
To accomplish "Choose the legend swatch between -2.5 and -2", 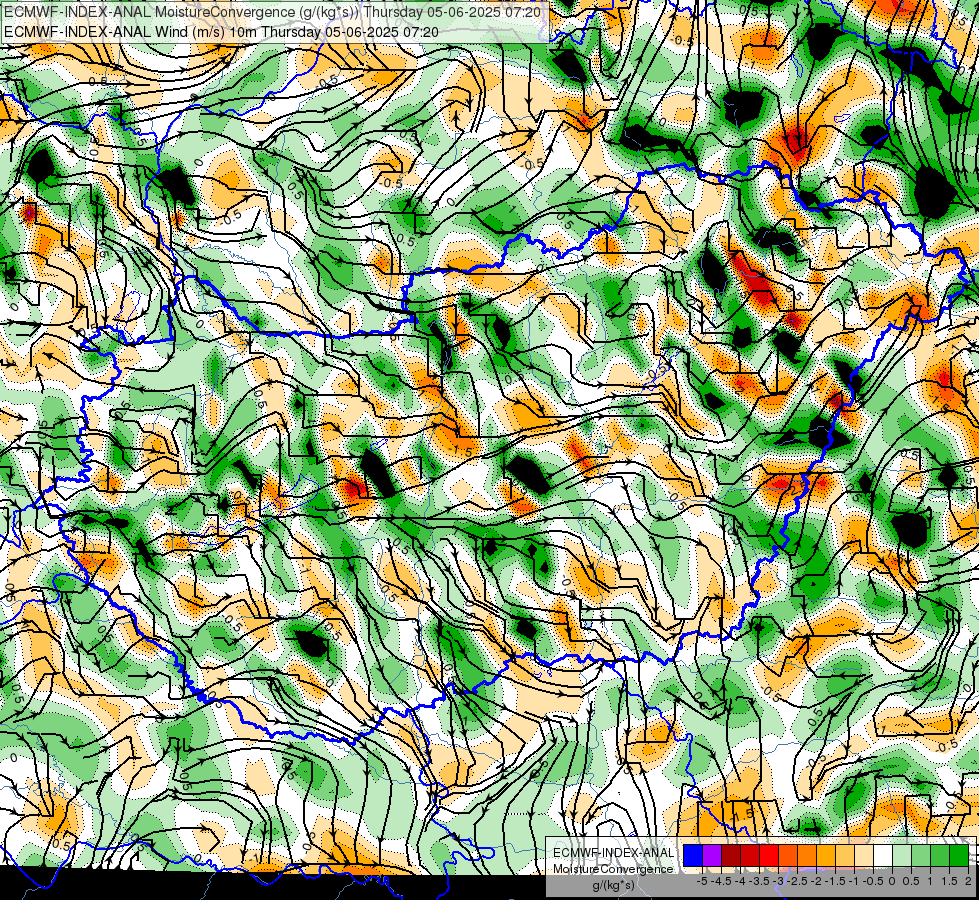I will [807, 856].
